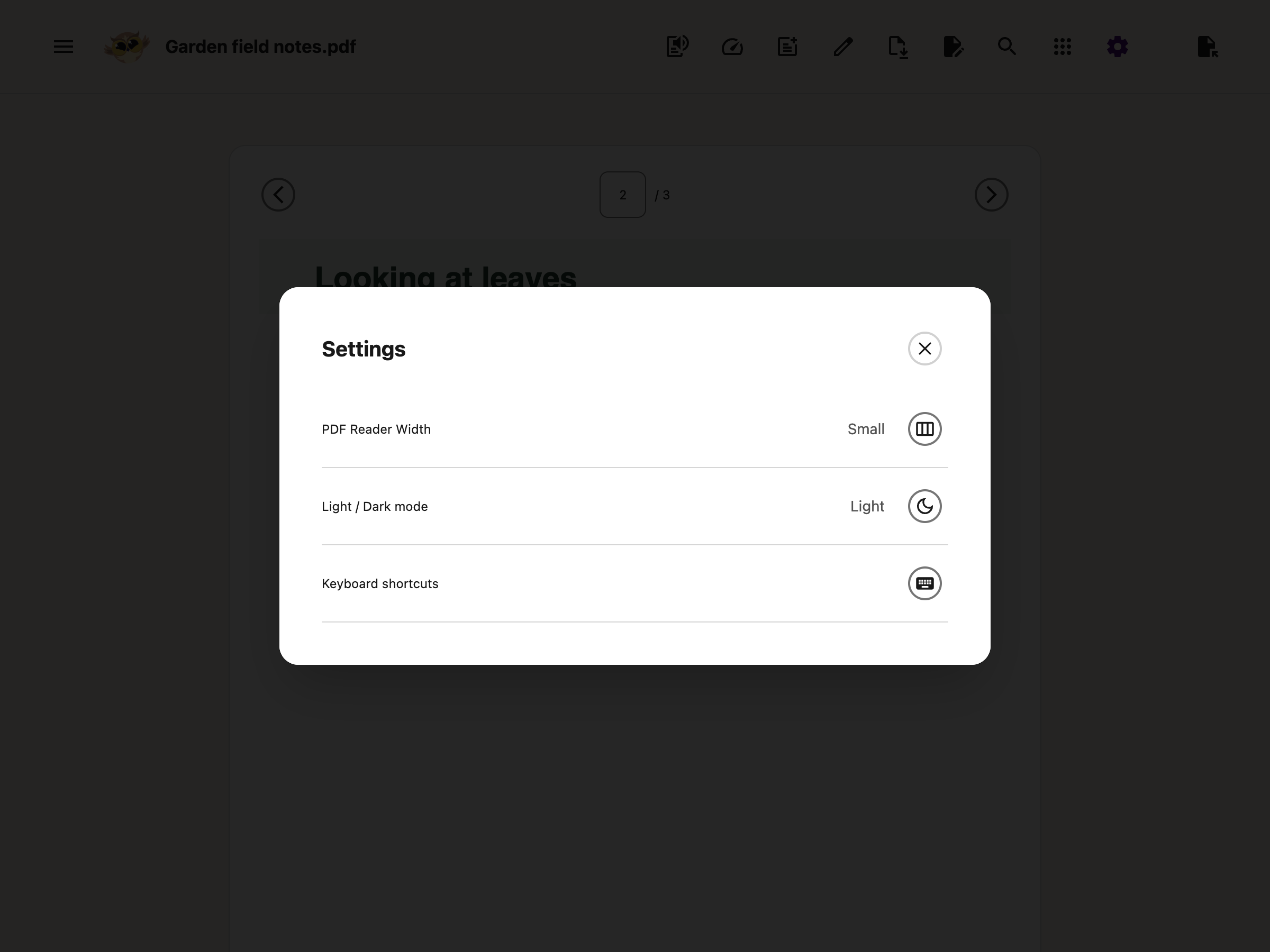Select the pencil annotate tool
1270x952 pixels.
843,47
